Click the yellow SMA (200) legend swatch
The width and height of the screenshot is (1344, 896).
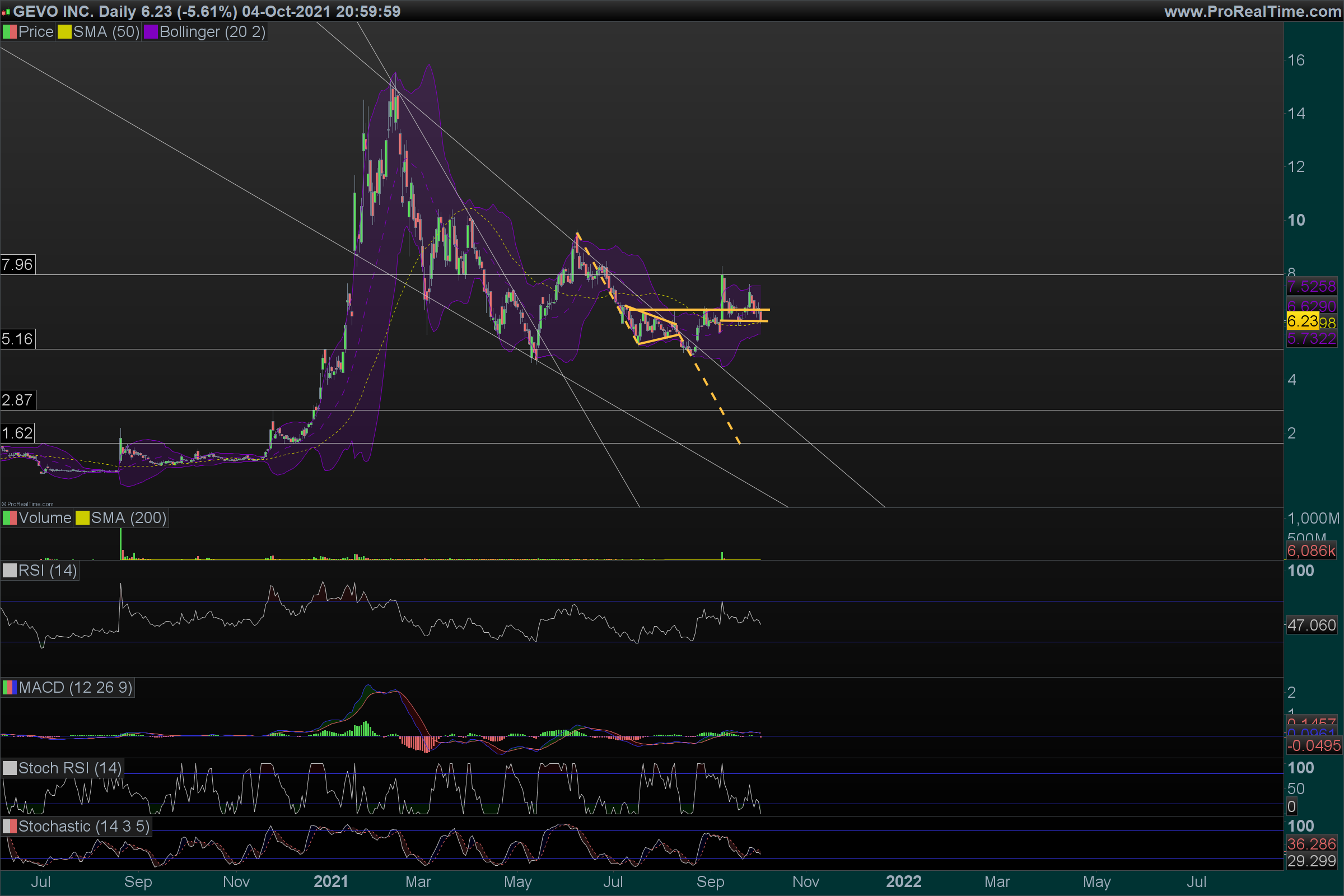pos(82,517)
